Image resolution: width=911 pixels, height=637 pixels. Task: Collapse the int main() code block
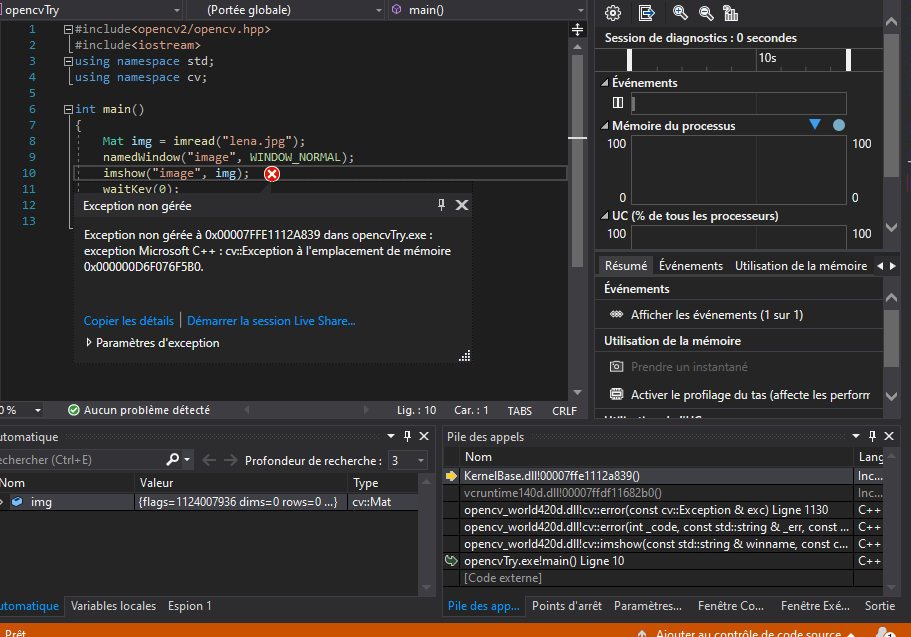(x=68, y=109)
